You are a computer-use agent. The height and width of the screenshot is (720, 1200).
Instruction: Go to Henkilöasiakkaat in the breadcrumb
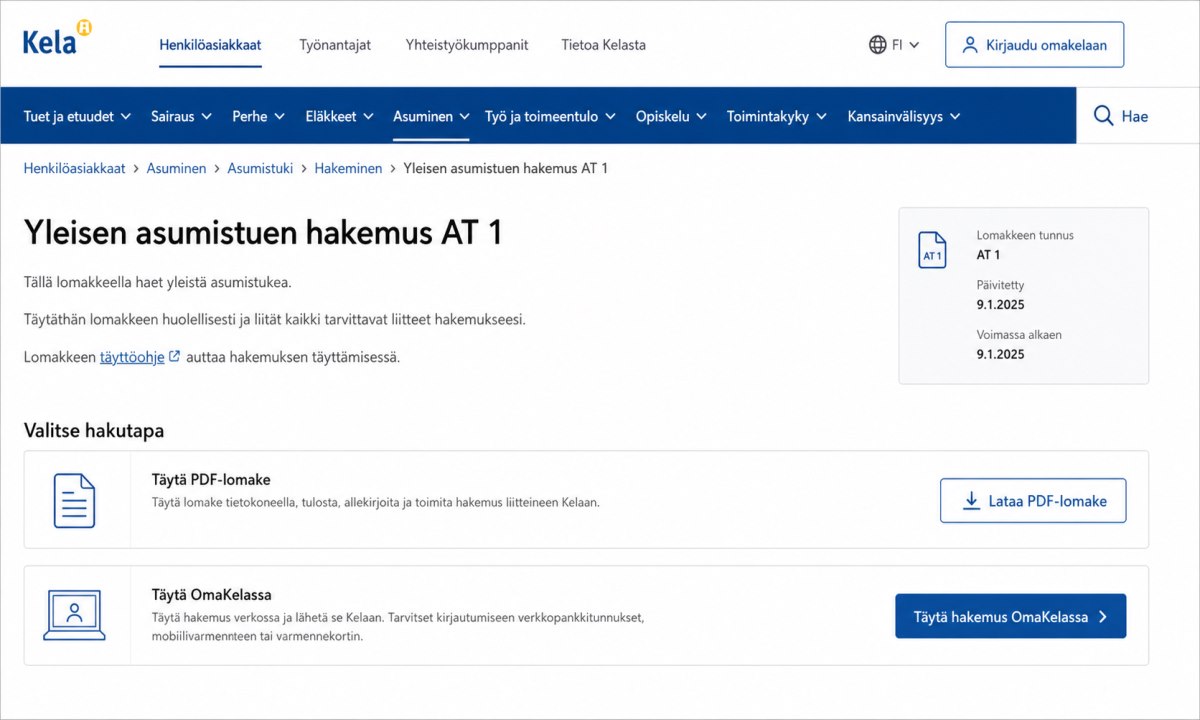click(x=74, y=168)
